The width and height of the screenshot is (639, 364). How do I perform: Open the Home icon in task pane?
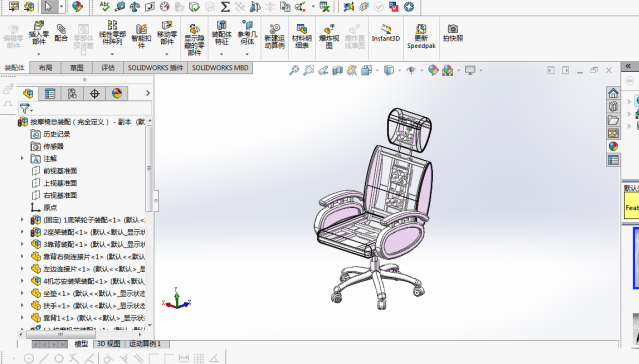point(613,93)
